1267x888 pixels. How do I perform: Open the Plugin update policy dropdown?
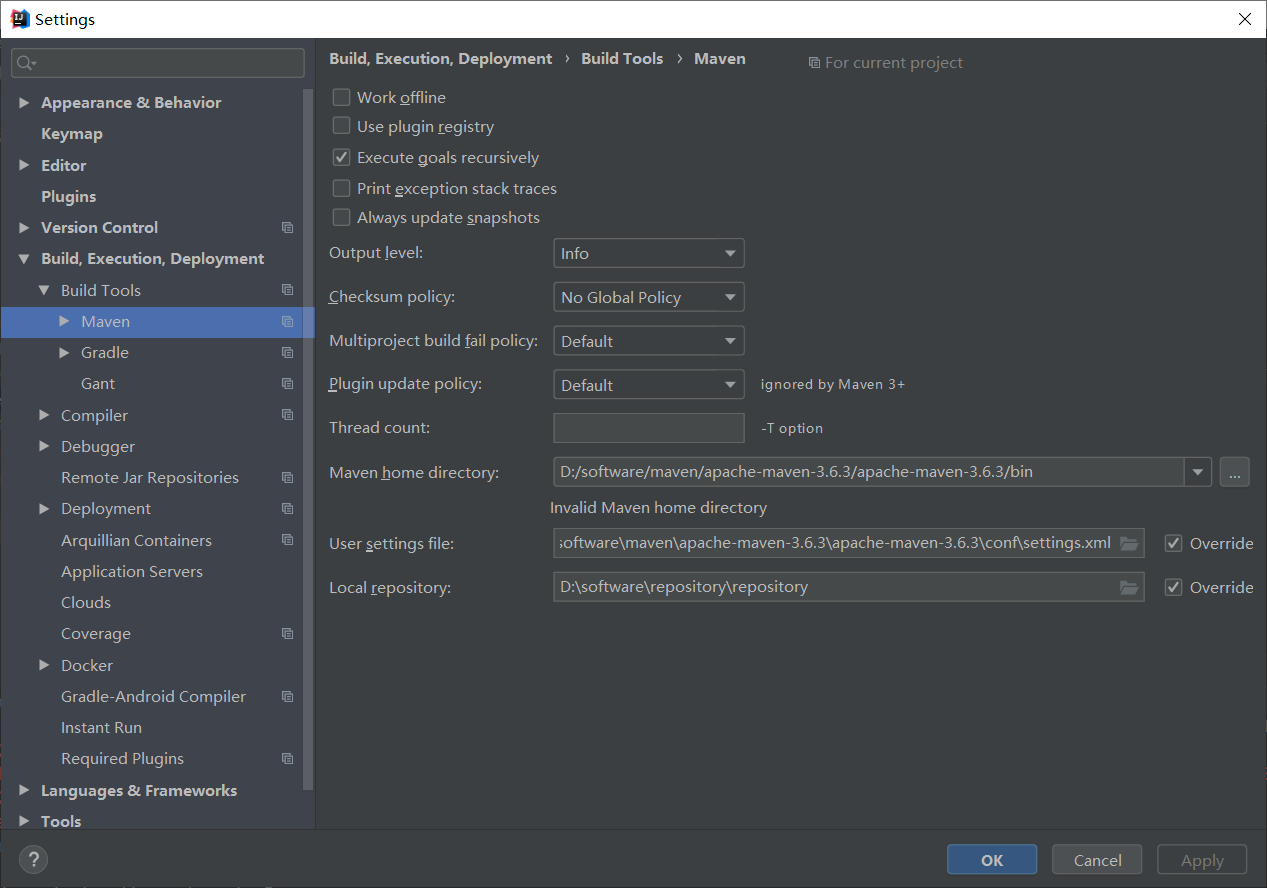[648, 386]
